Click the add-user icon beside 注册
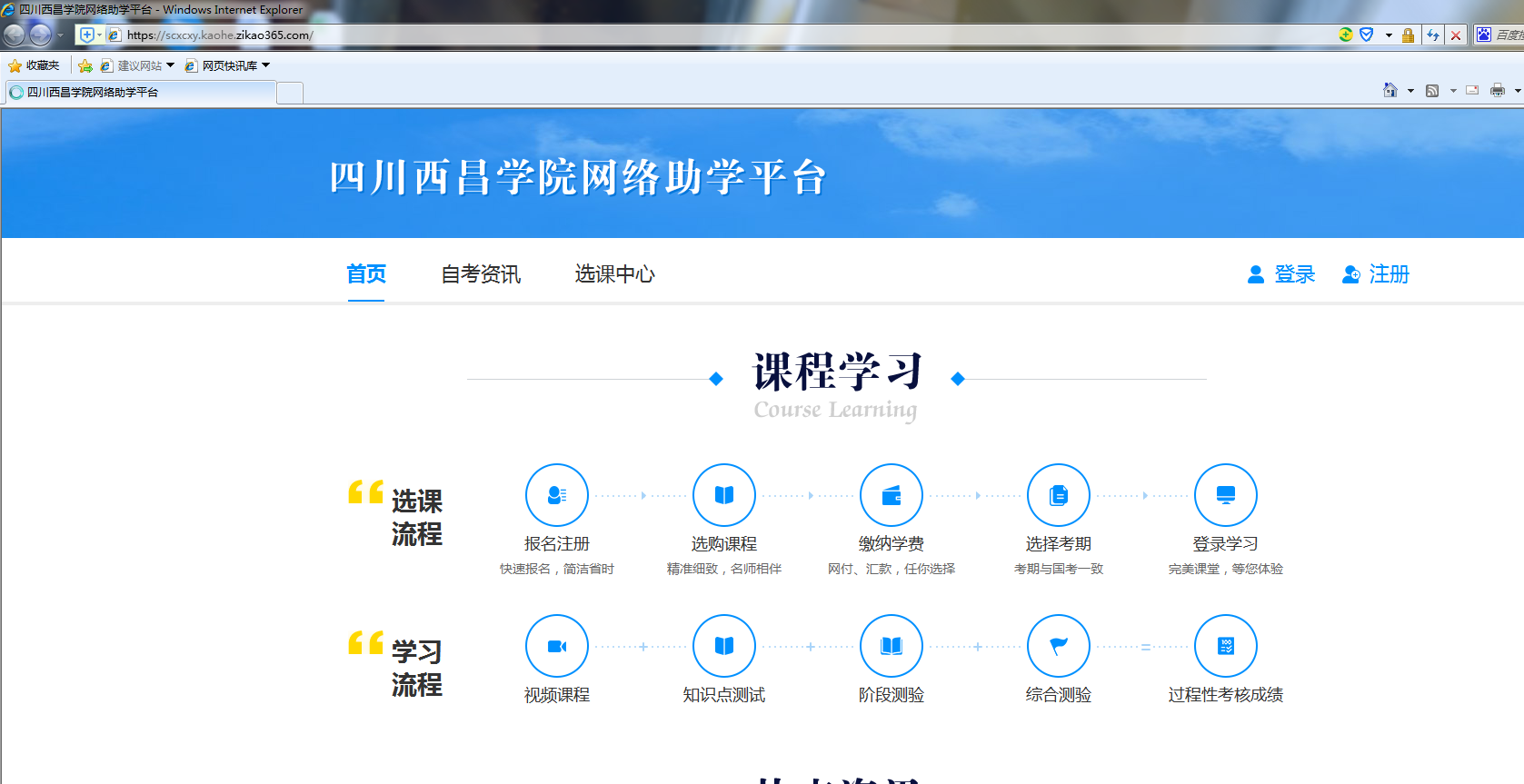 (1351, 274)
